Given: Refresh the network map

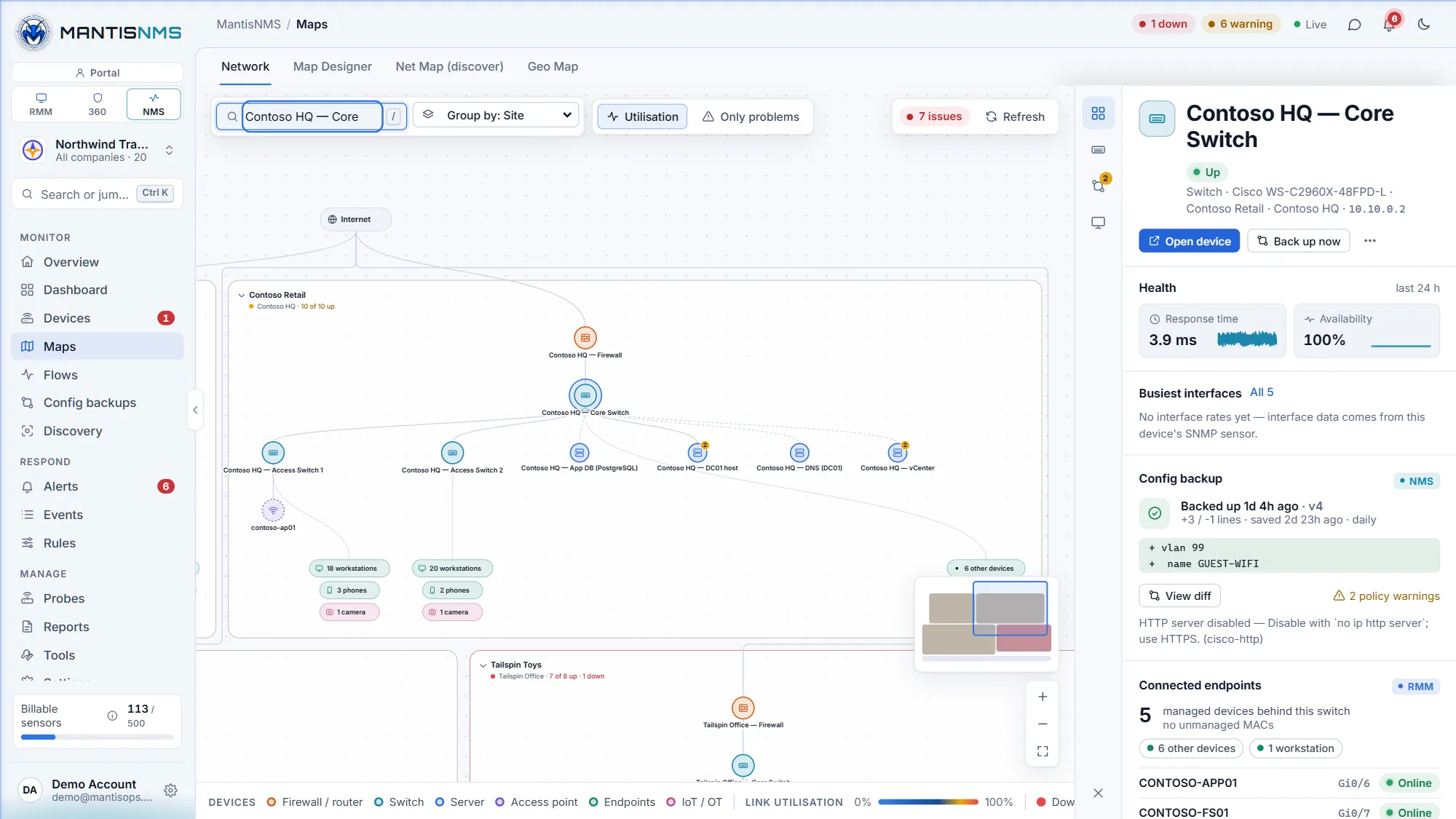Looking at the screenshot, I should [1014, 116].
